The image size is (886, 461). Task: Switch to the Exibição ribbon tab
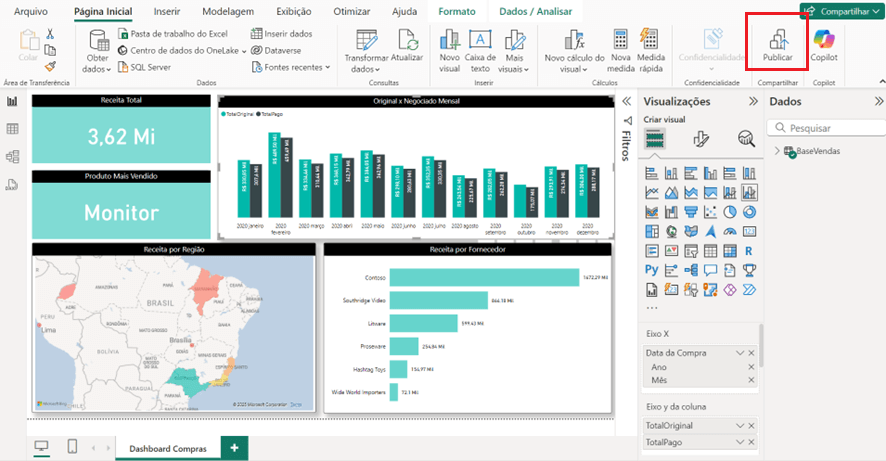pyautogui.click(x=294, y=11)
